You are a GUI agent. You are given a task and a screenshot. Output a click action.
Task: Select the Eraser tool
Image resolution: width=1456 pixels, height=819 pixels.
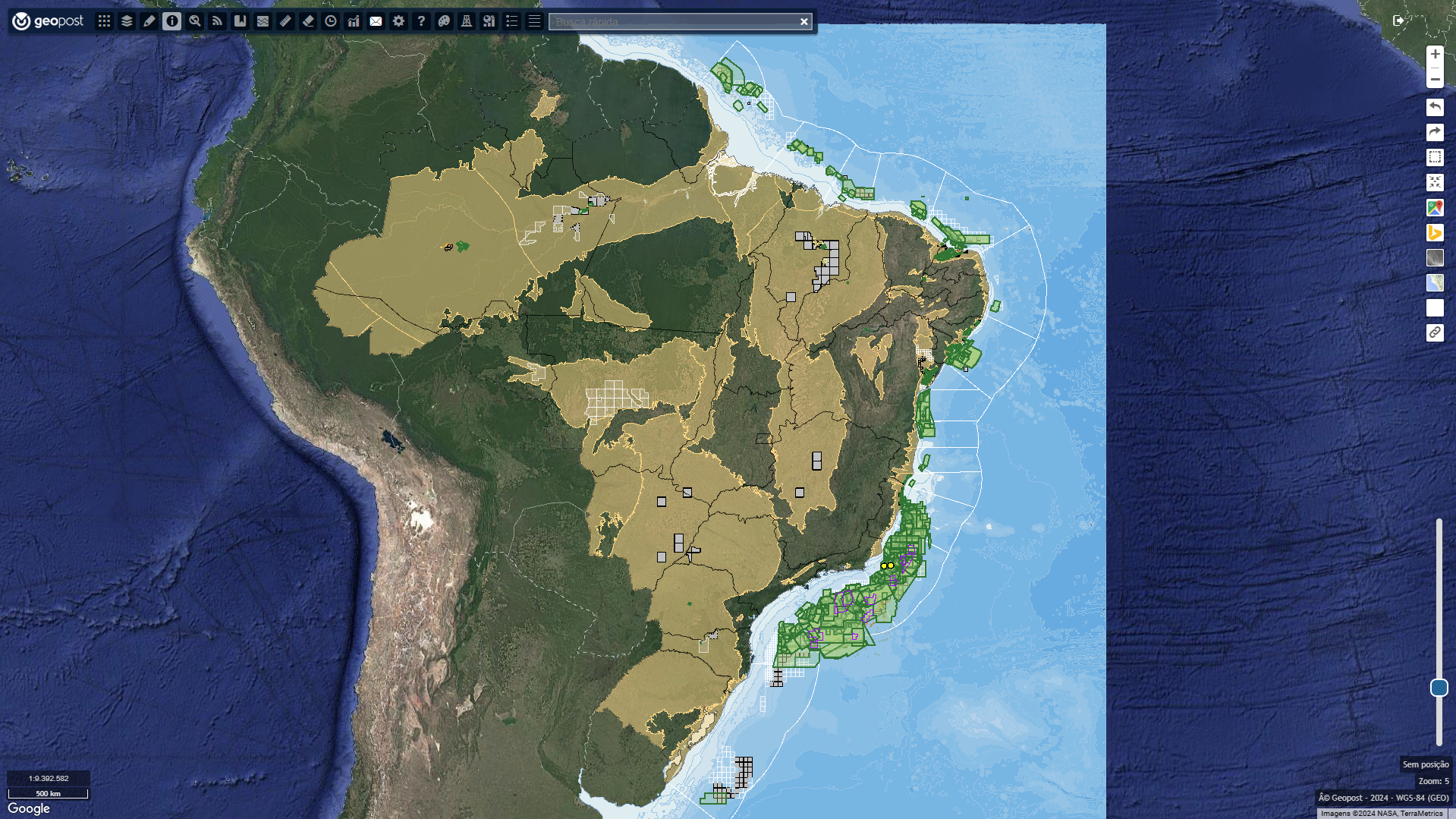[307, 21]
